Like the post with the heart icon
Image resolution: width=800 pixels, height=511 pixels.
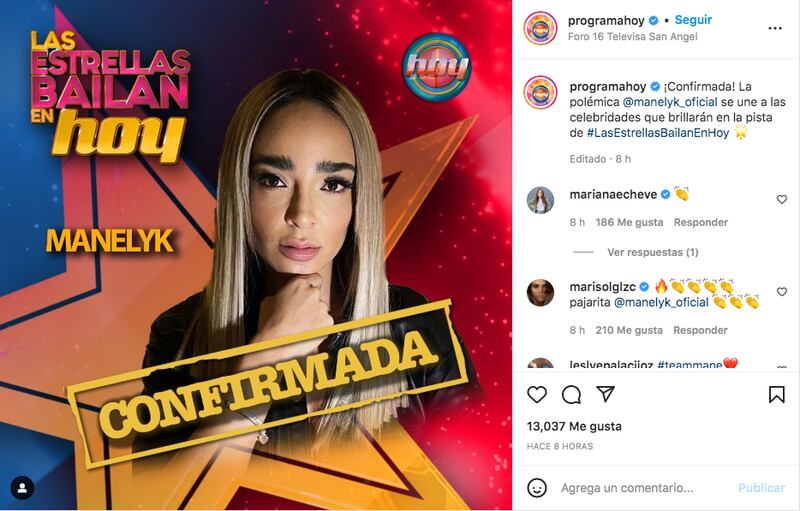tap(537, 394)
